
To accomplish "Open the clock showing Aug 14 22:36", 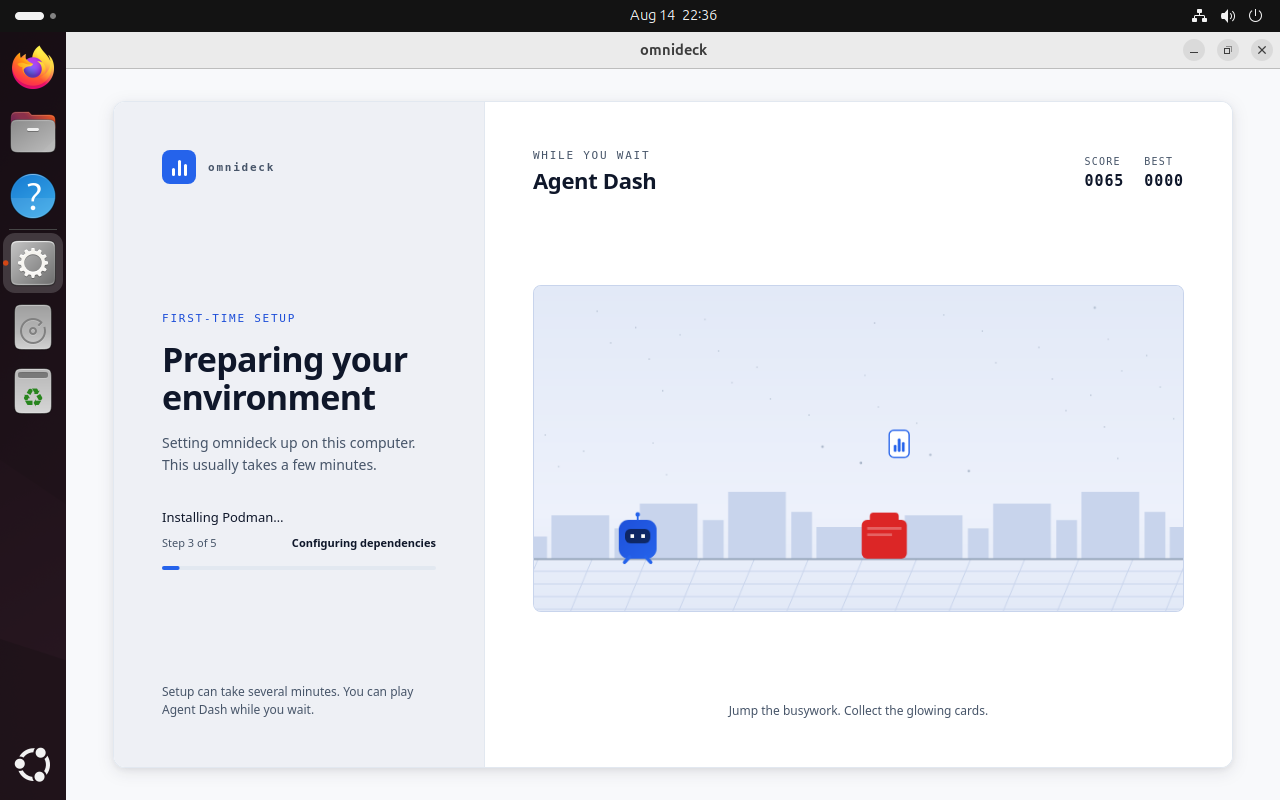I will pos(673,16).
